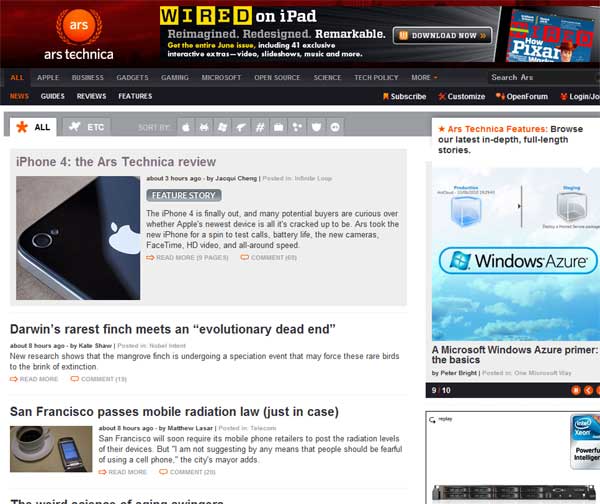Image resolution: width=600 pixels, height=504 pixels.
Task: Click READ MORE under Darwin's finch article
Action: click(x=39, y=379)
